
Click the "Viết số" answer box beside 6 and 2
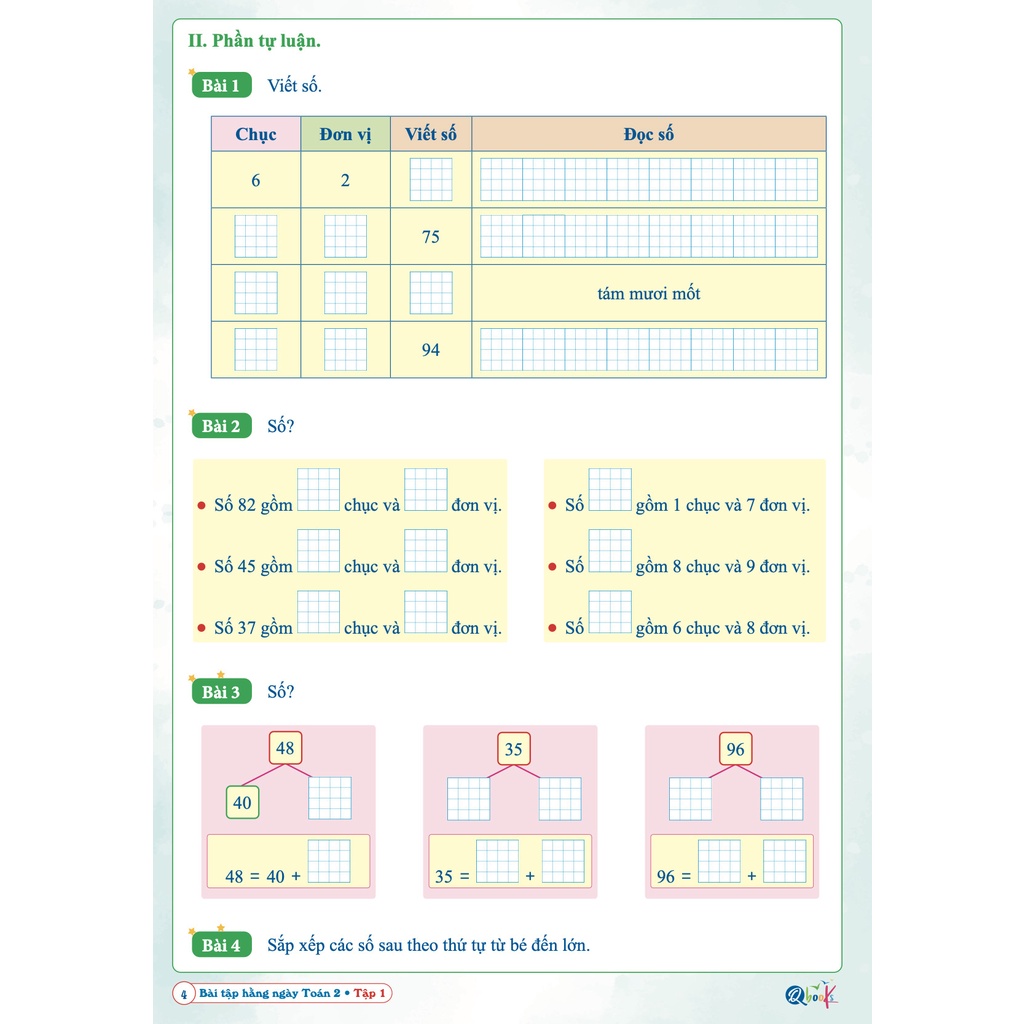point(430,180)
